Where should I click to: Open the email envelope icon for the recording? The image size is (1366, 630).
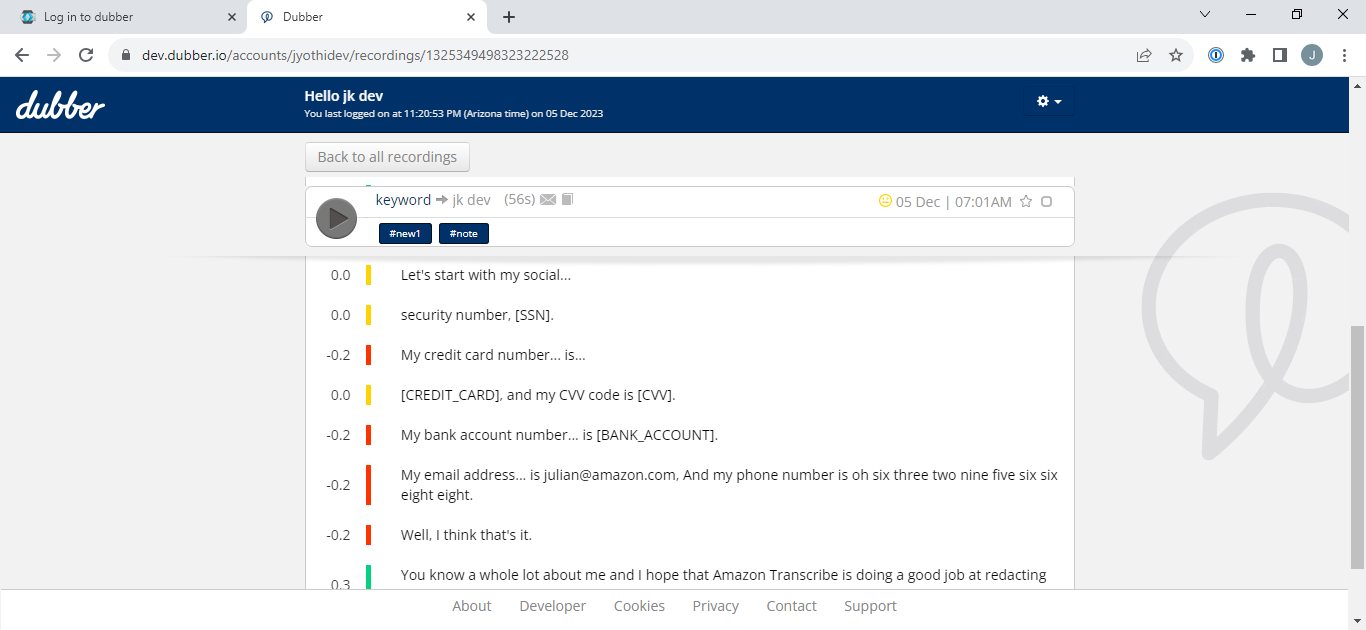(x=547, y=199)
